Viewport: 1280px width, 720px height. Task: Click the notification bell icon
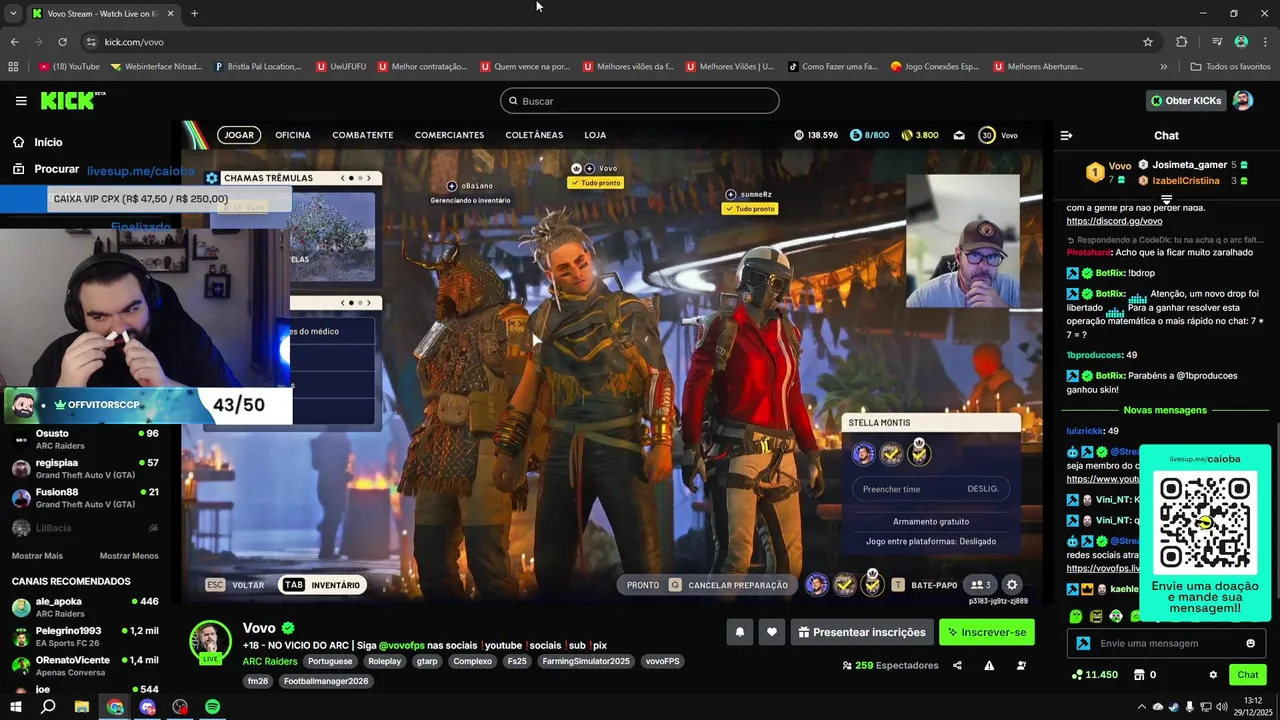coord(740,632)
